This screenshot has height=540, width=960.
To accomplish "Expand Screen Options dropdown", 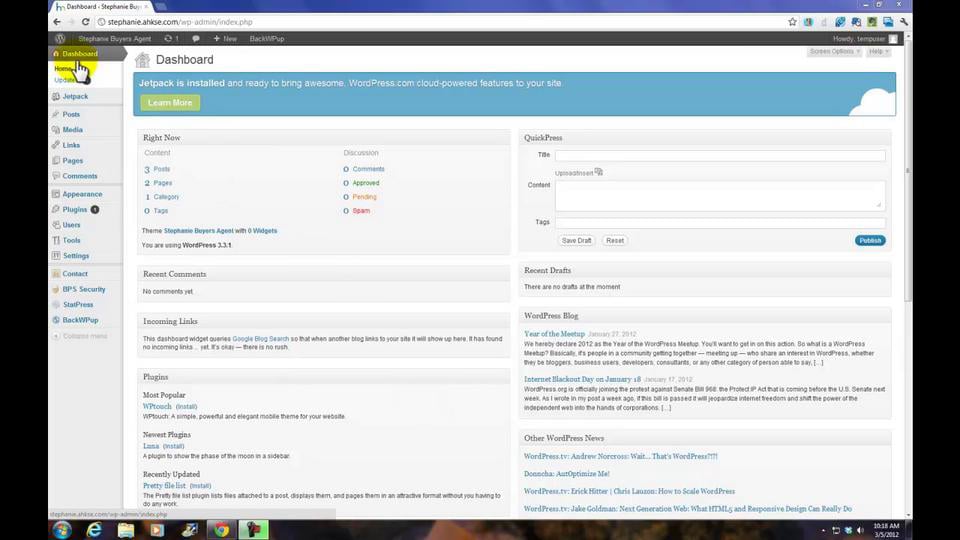I will (x=834, y=51).
